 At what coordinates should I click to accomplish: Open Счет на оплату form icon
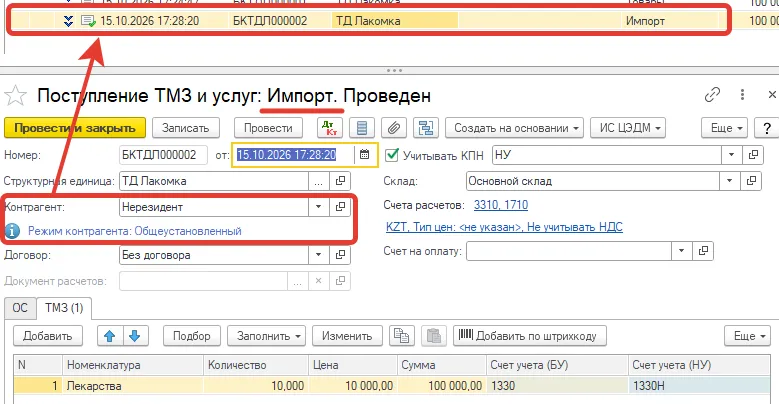703,251
